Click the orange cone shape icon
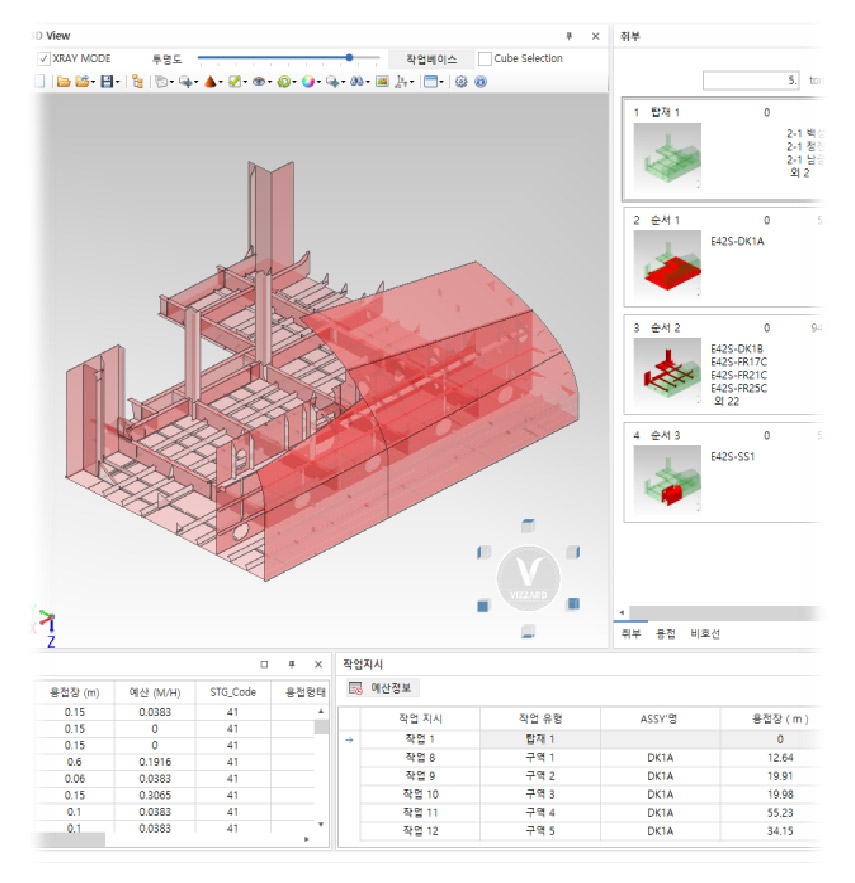 pos(211,82)
